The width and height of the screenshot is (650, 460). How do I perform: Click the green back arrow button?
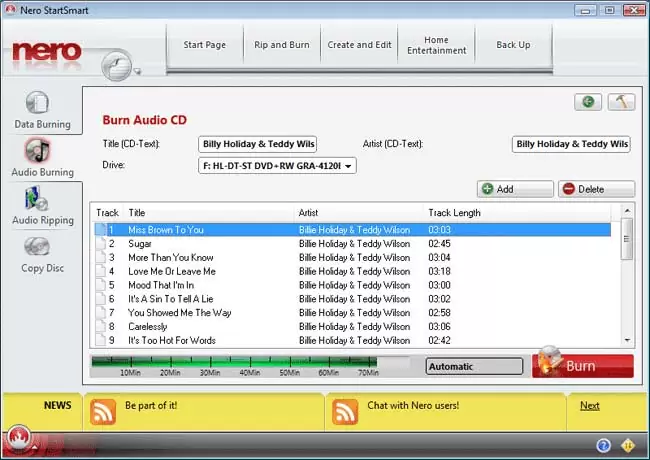[x=588, y=102]
